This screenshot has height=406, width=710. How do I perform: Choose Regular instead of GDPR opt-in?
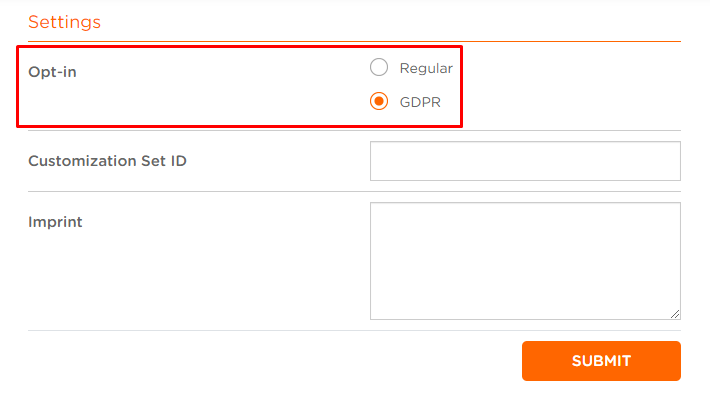point(379,67)
